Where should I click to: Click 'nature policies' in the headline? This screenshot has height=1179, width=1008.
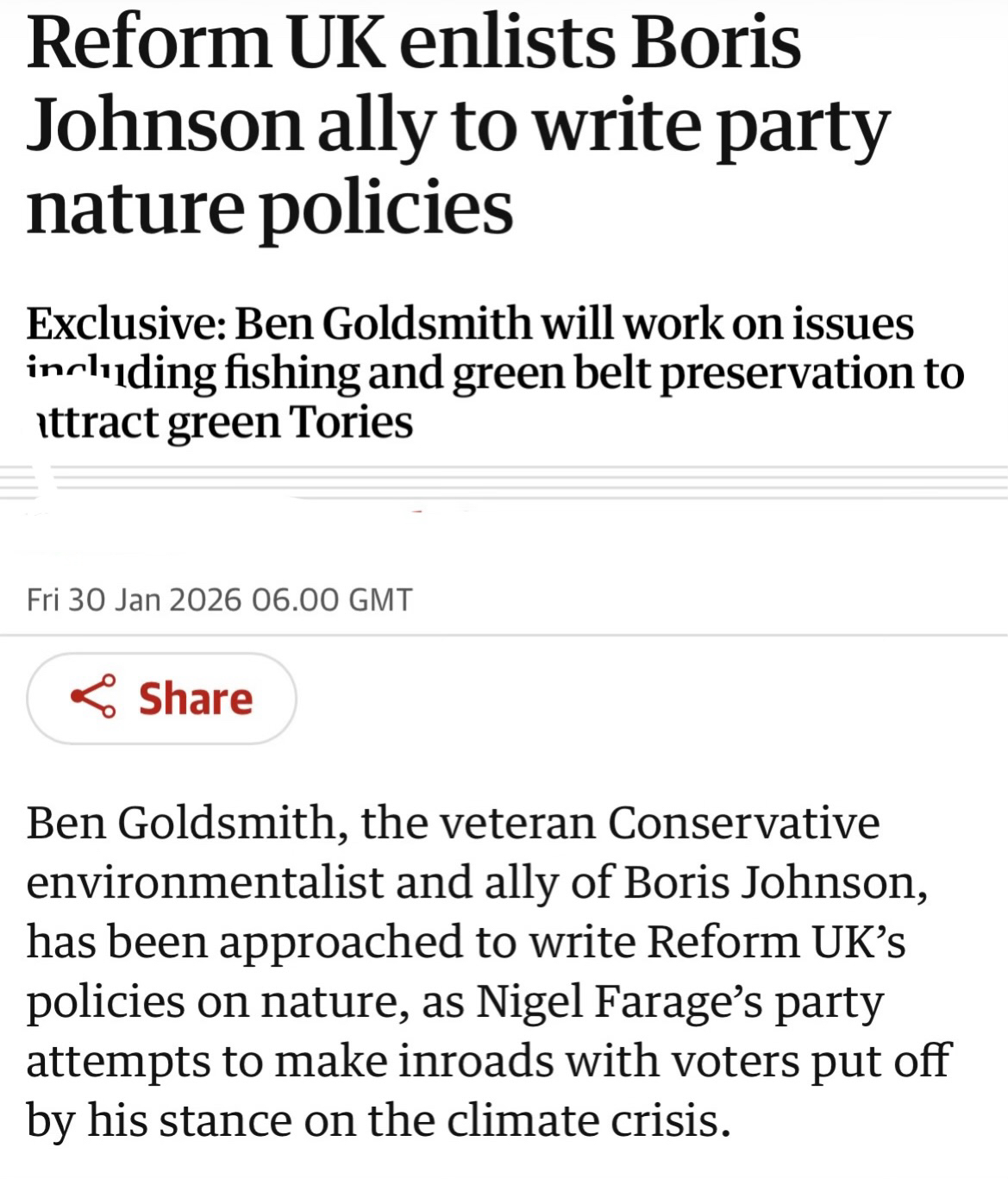(x=270, y=208)
